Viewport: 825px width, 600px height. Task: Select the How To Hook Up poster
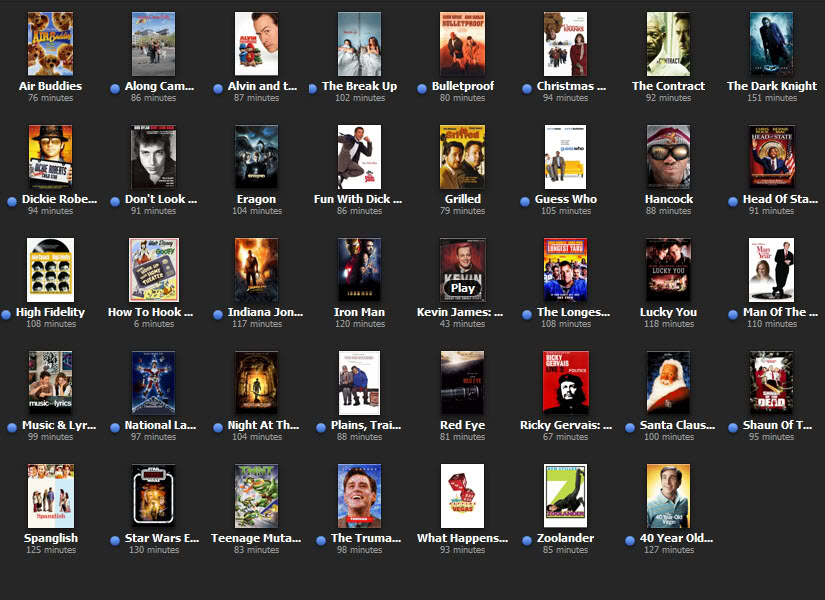pos(154,270)
